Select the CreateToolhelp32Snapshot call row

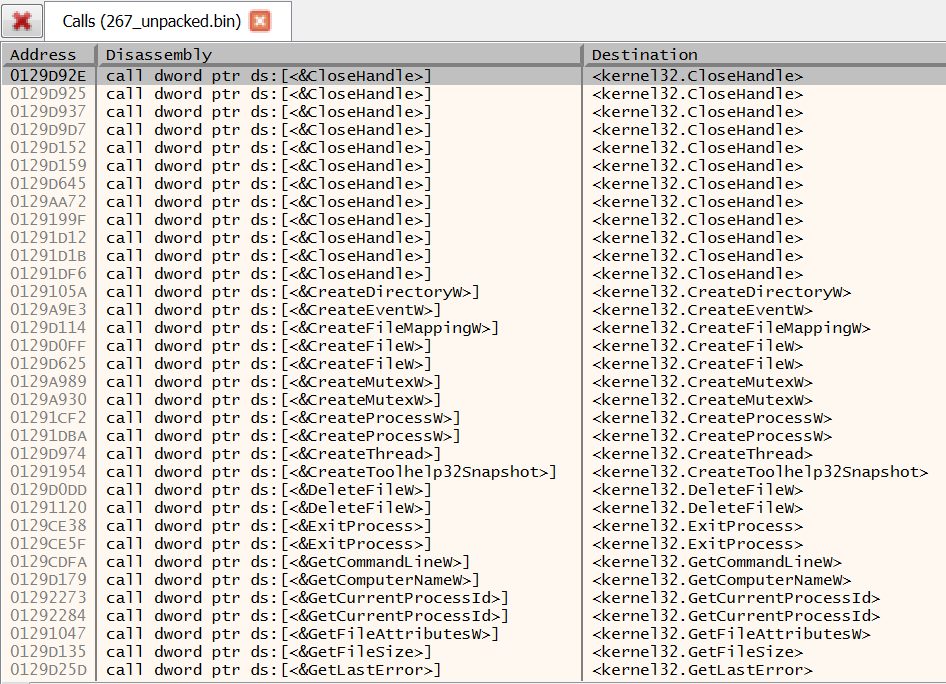tap(300, 471)
